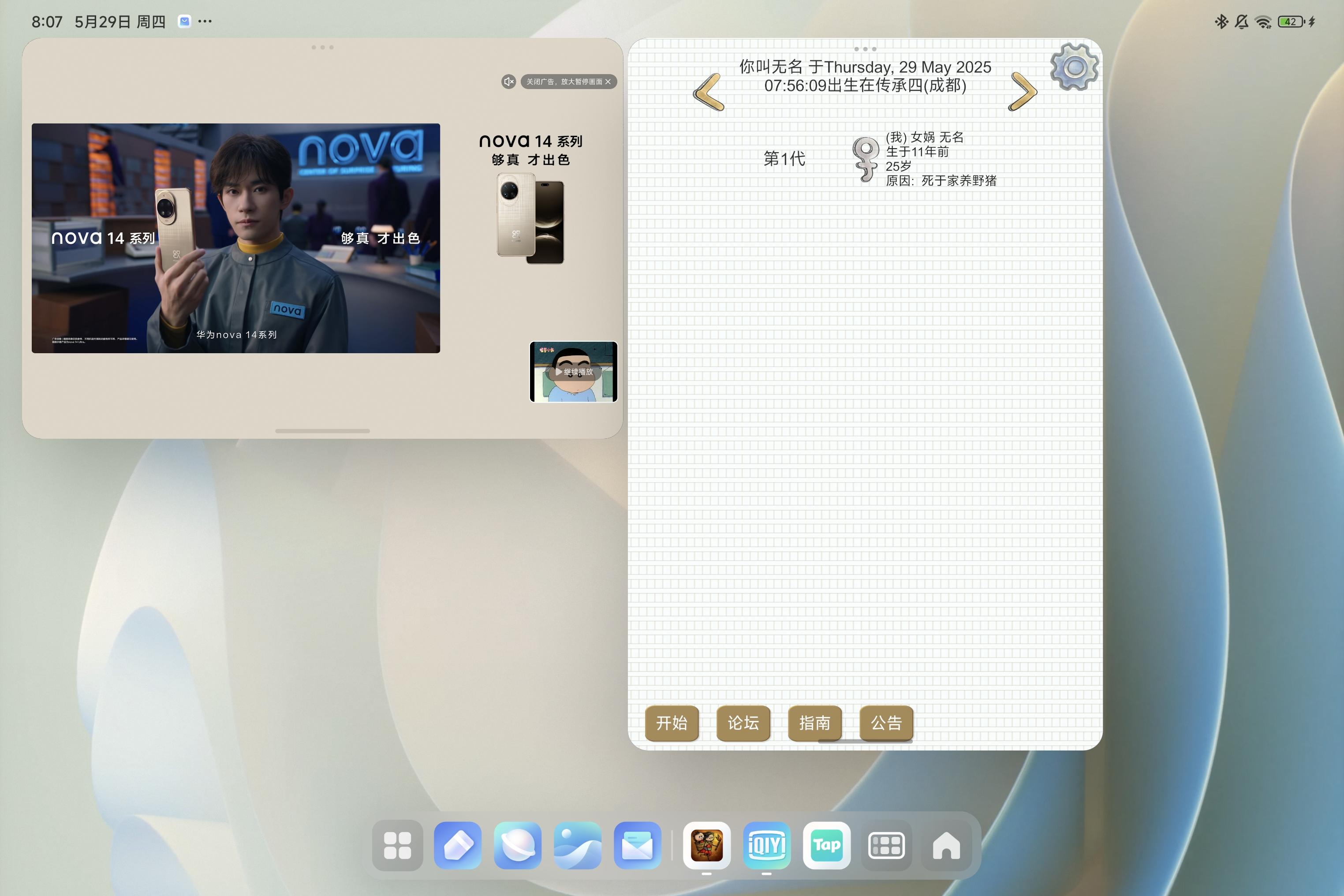Screen dimensions: 1344x896
Task: Tap 华为nova 14系列 caption in ad
Action: (237, 335)
